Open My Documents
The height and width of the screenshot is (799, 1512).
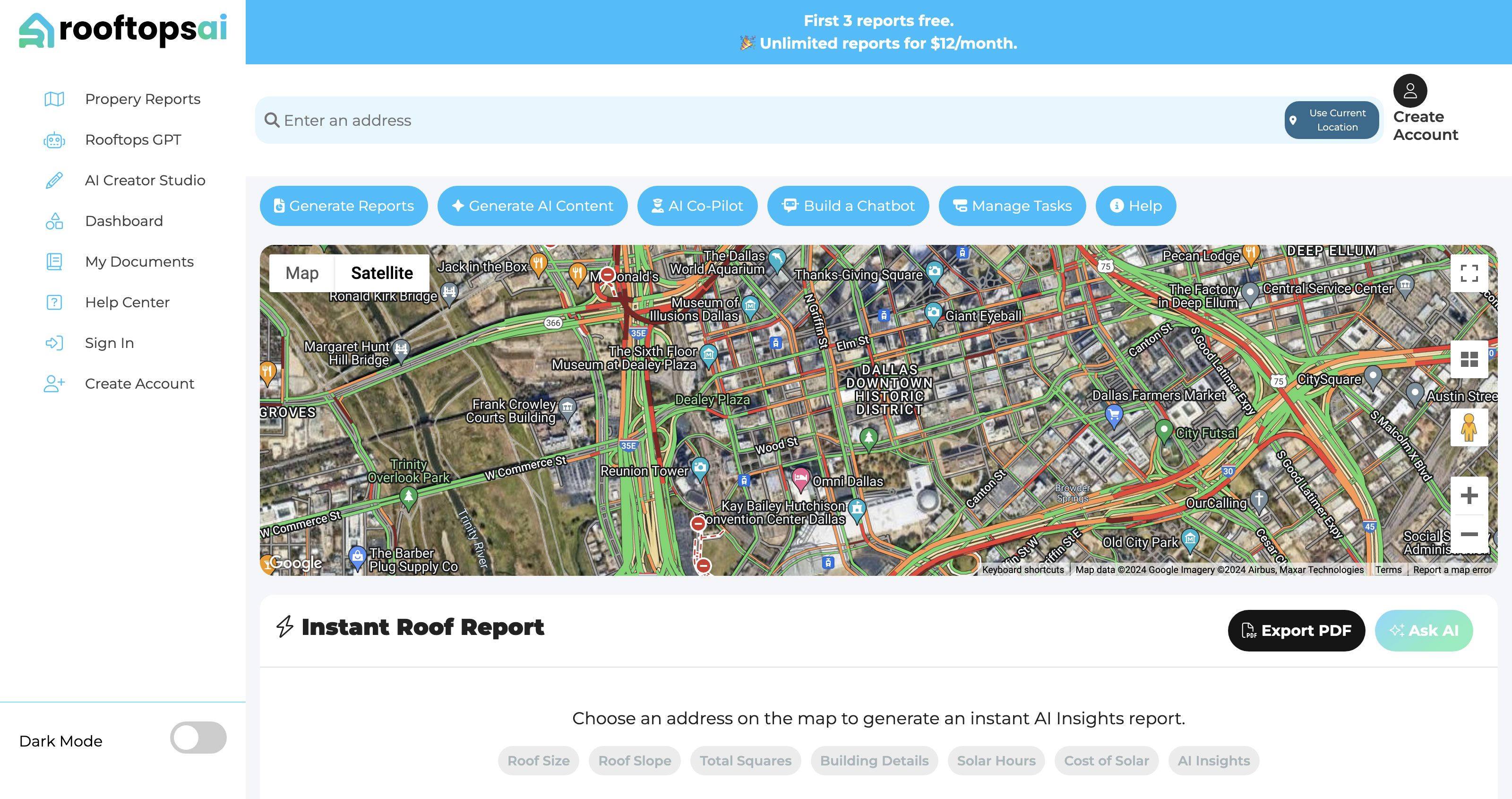click(x=139, y=261)
